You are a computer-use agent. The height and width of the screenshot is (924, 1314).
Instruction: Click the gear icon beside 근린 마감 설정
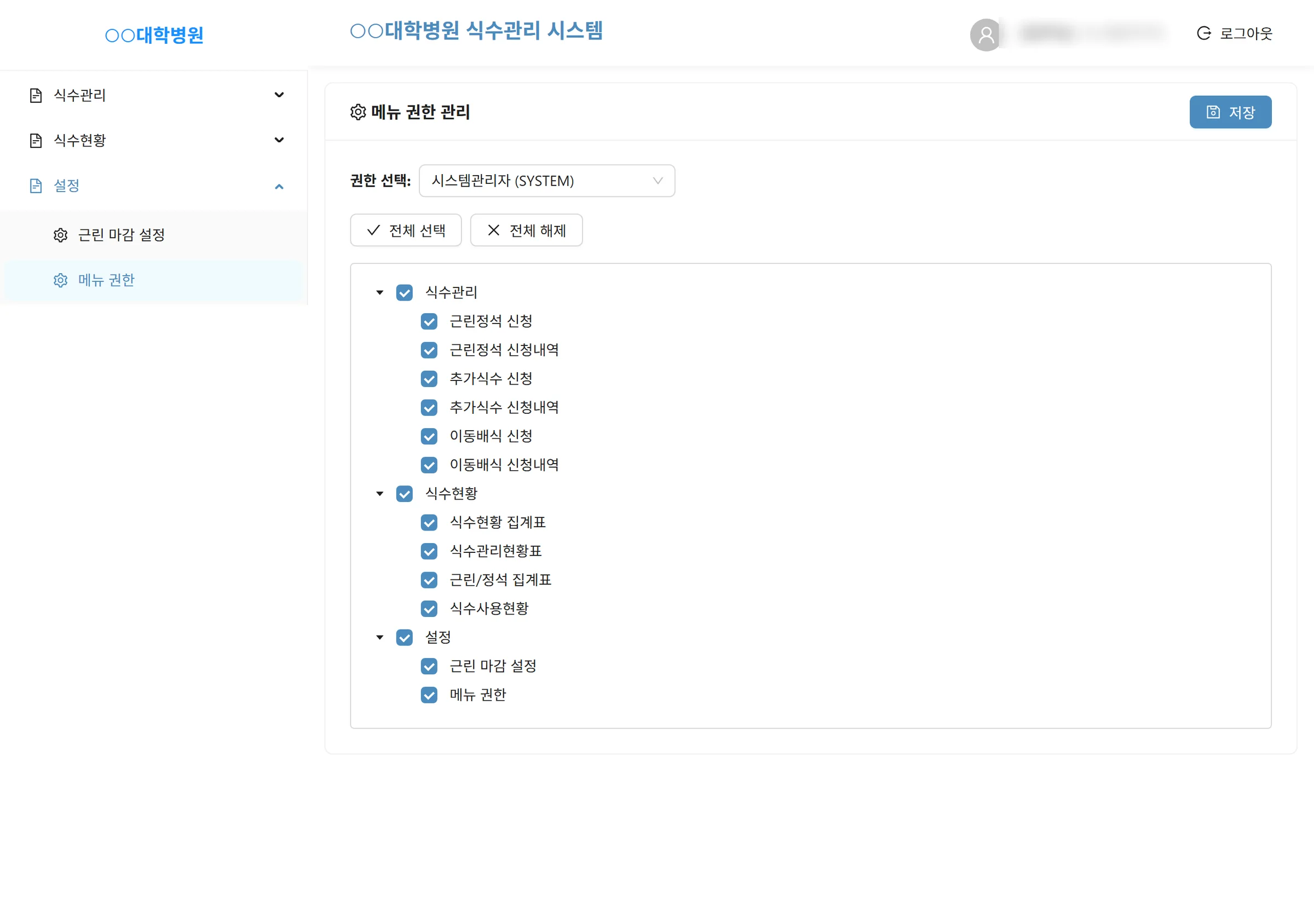click(61, 235)
